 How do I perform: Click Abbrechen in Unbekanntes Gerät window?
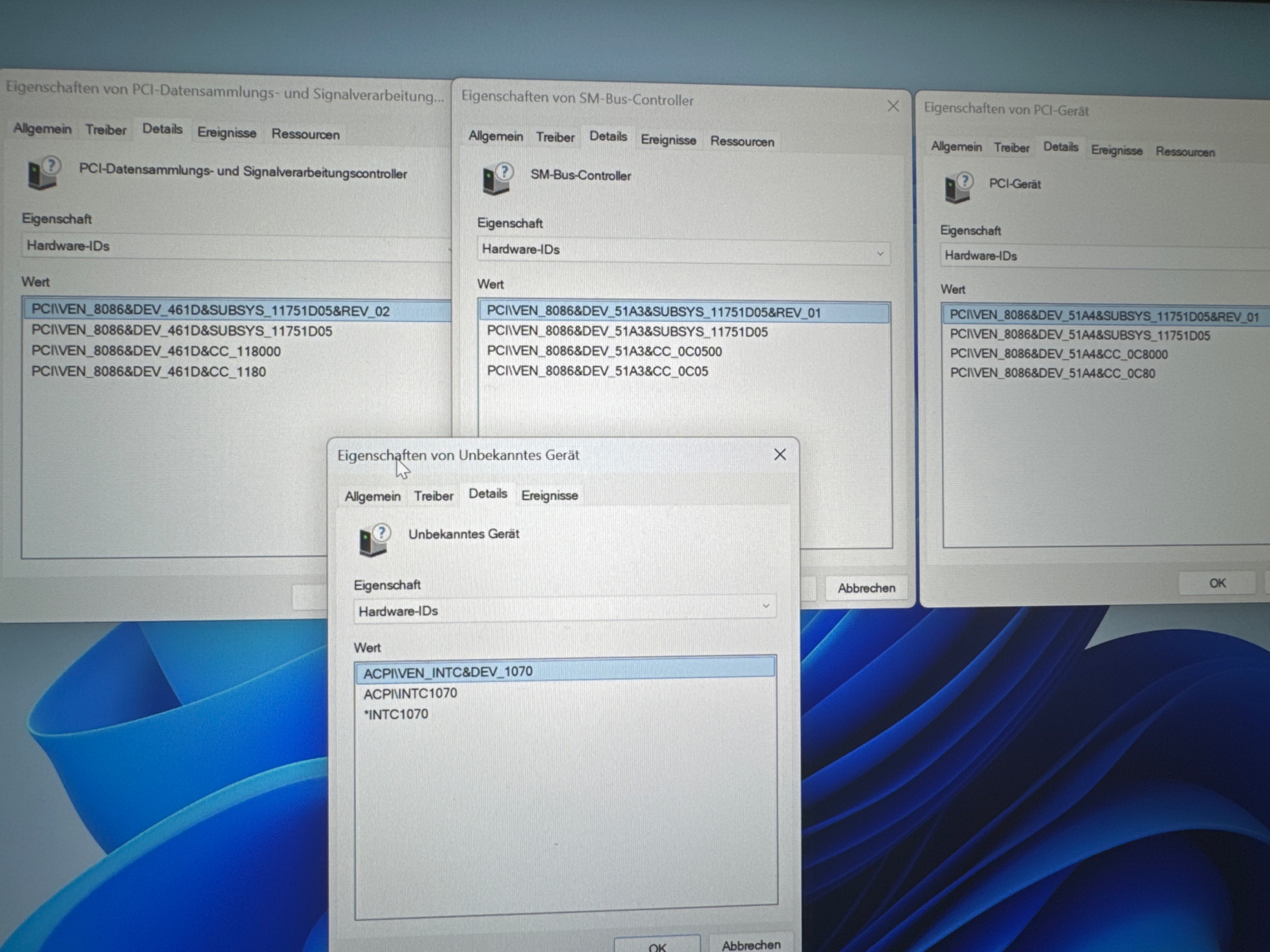pyautogui.click(x=751, y=944)
